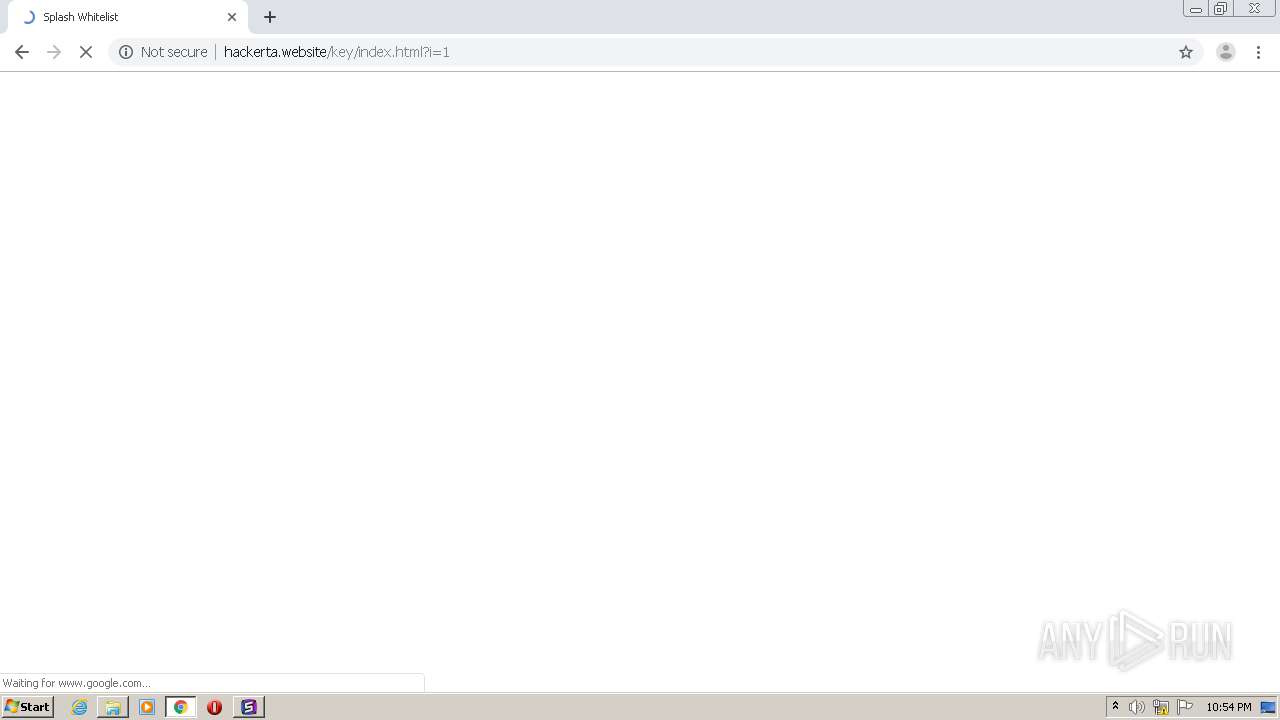Viewport: 1280px width, 720px height.
Task: Open the Action Center flag icon
Action: (1185, 707)
